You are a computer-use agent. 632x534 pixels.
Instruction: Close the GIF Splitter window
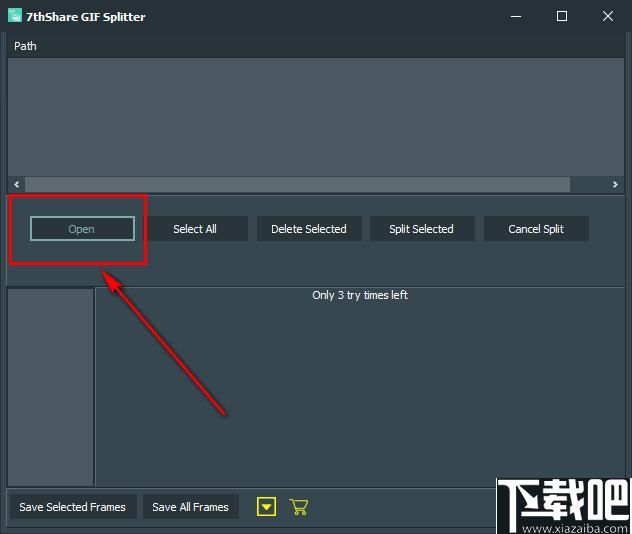pyautogui.click(x=607, y=16)
